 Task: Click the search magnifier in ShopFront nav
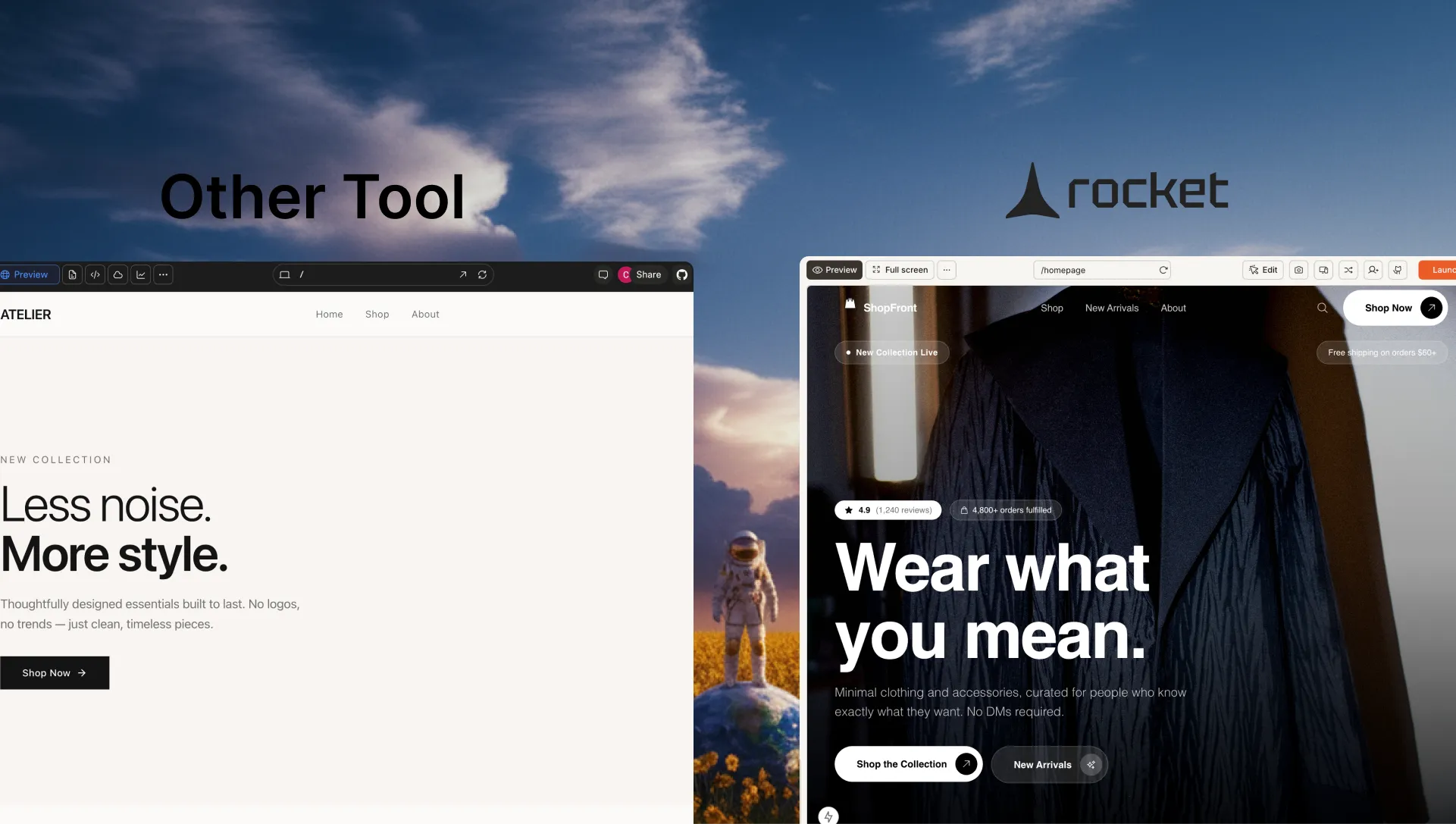click(1322, 308)
